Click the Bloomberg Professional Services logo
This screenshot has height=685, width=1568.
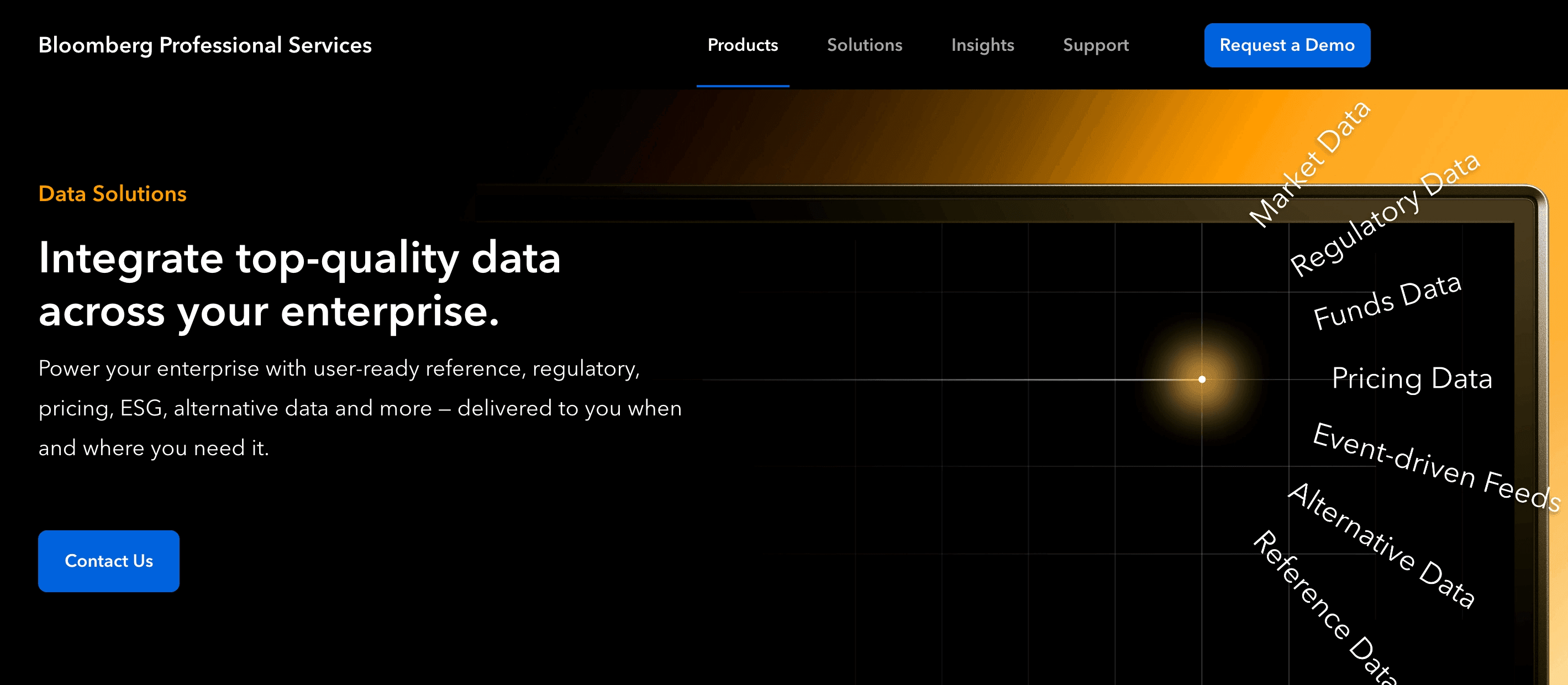click(204, 45)
